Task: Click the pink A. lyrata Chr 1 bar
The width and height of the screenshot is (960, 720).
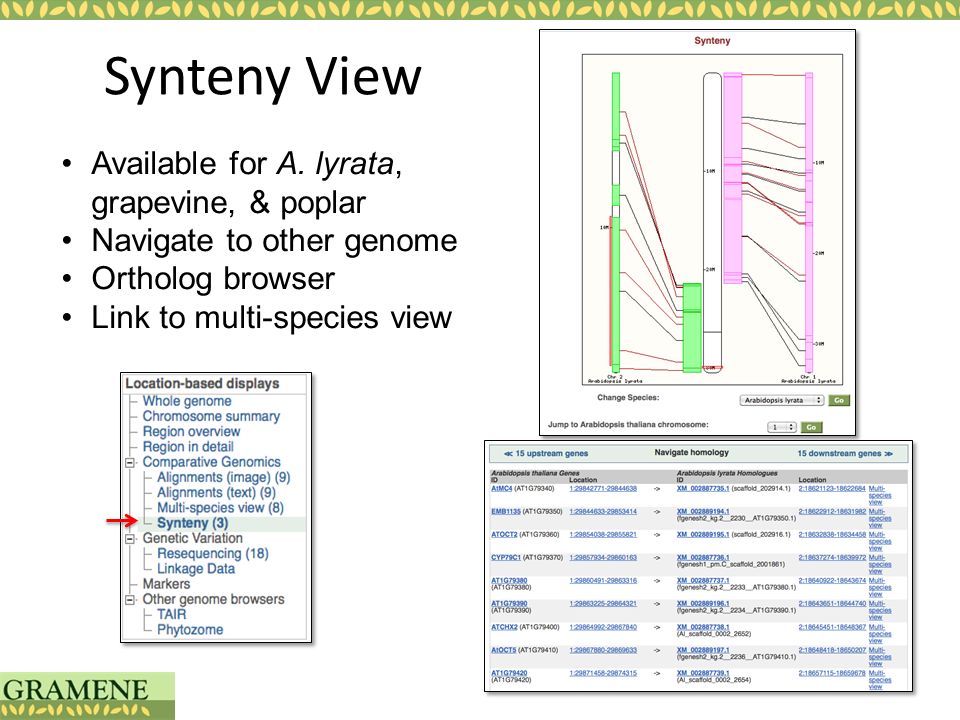Action: 809,220
